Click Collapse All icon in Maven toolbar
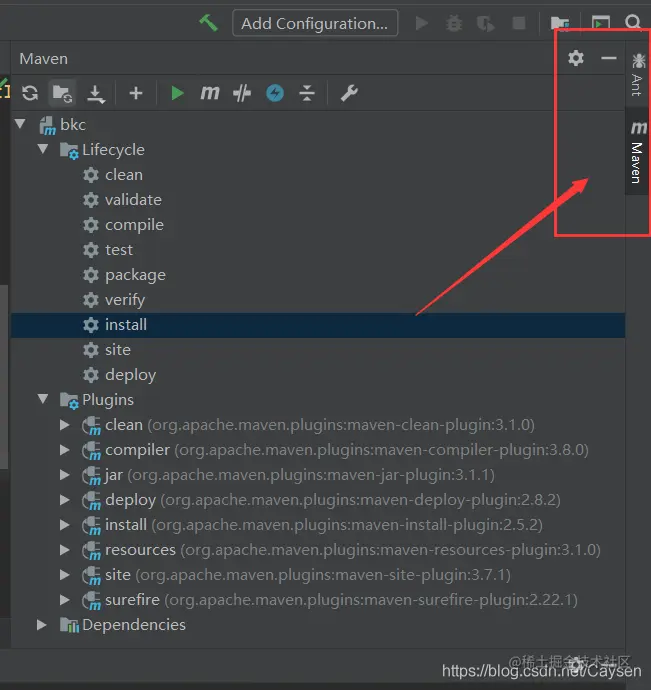The image size is (651, 690). tap(307, 93)
